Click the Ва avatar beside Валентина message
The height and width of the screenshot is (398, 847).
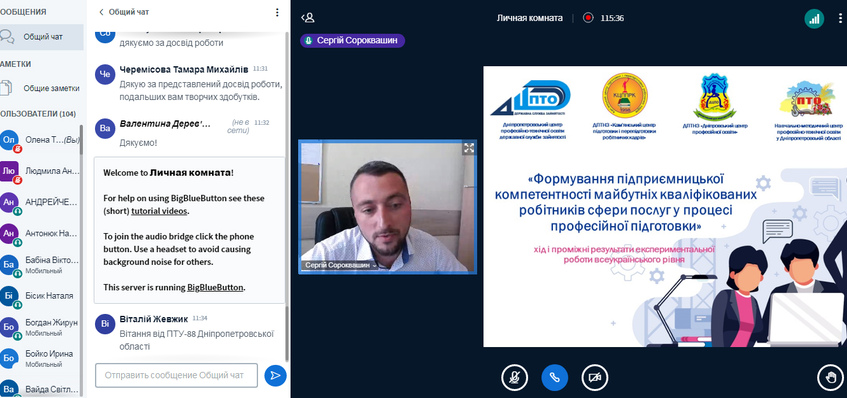coord(105,129)
